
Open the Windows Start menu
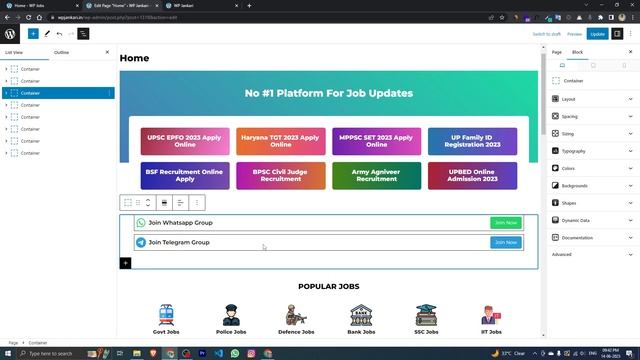7,353
